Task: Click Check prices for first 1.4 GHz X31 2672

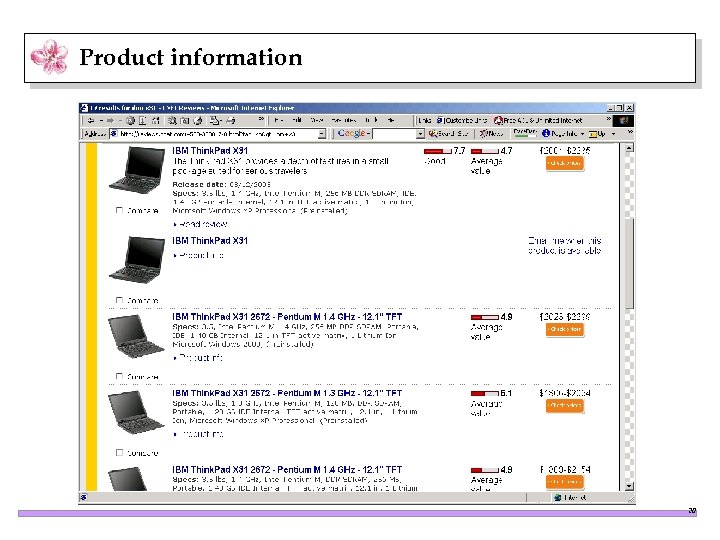Action: (565, 329)
